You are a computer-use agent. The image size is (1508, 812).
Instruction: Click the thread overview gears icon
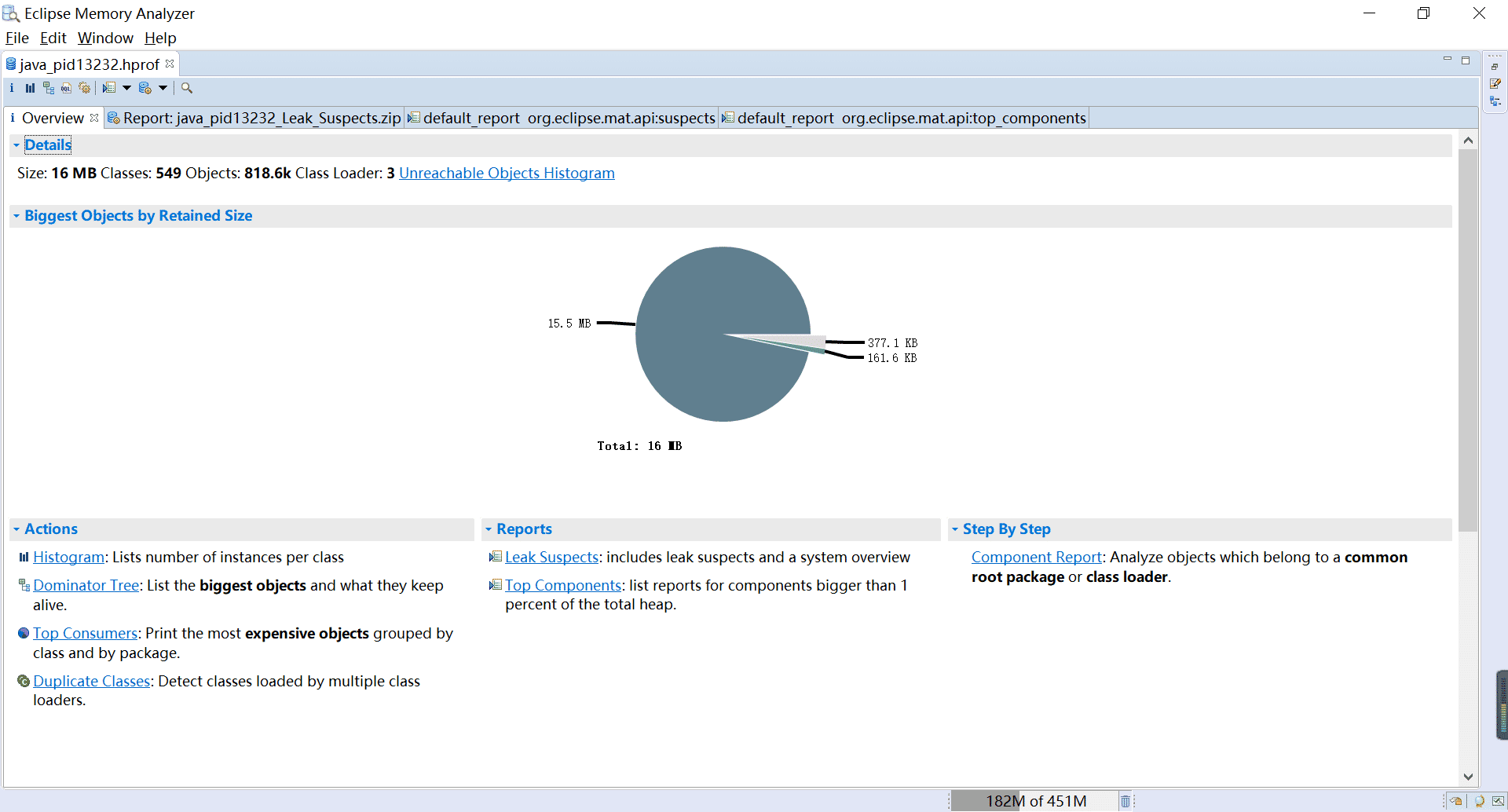tap(85, 88)
